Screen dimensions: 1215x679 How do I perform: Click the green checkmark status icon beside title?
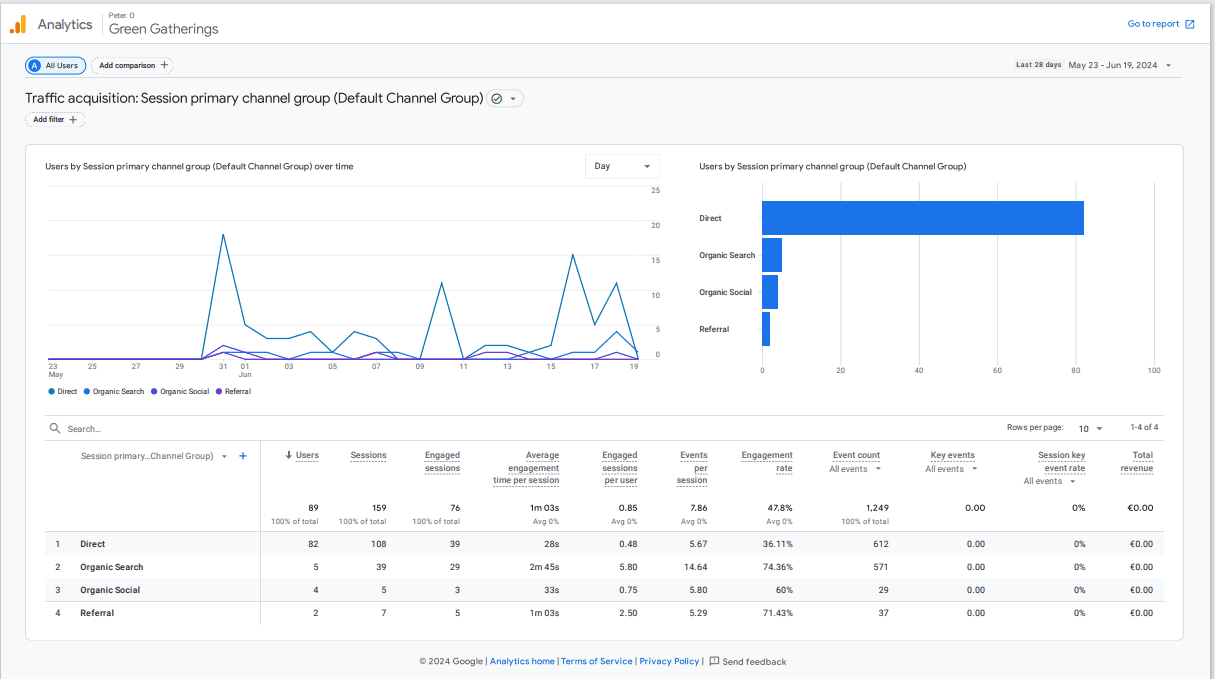(x=497, y=99)
